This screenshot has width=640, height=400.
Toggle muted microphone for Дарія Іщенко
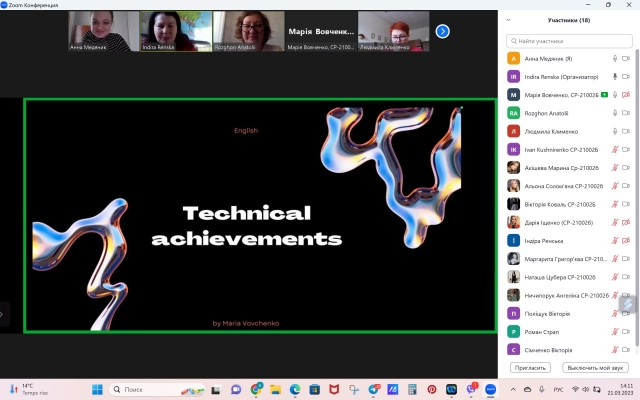tap(615, 223)
